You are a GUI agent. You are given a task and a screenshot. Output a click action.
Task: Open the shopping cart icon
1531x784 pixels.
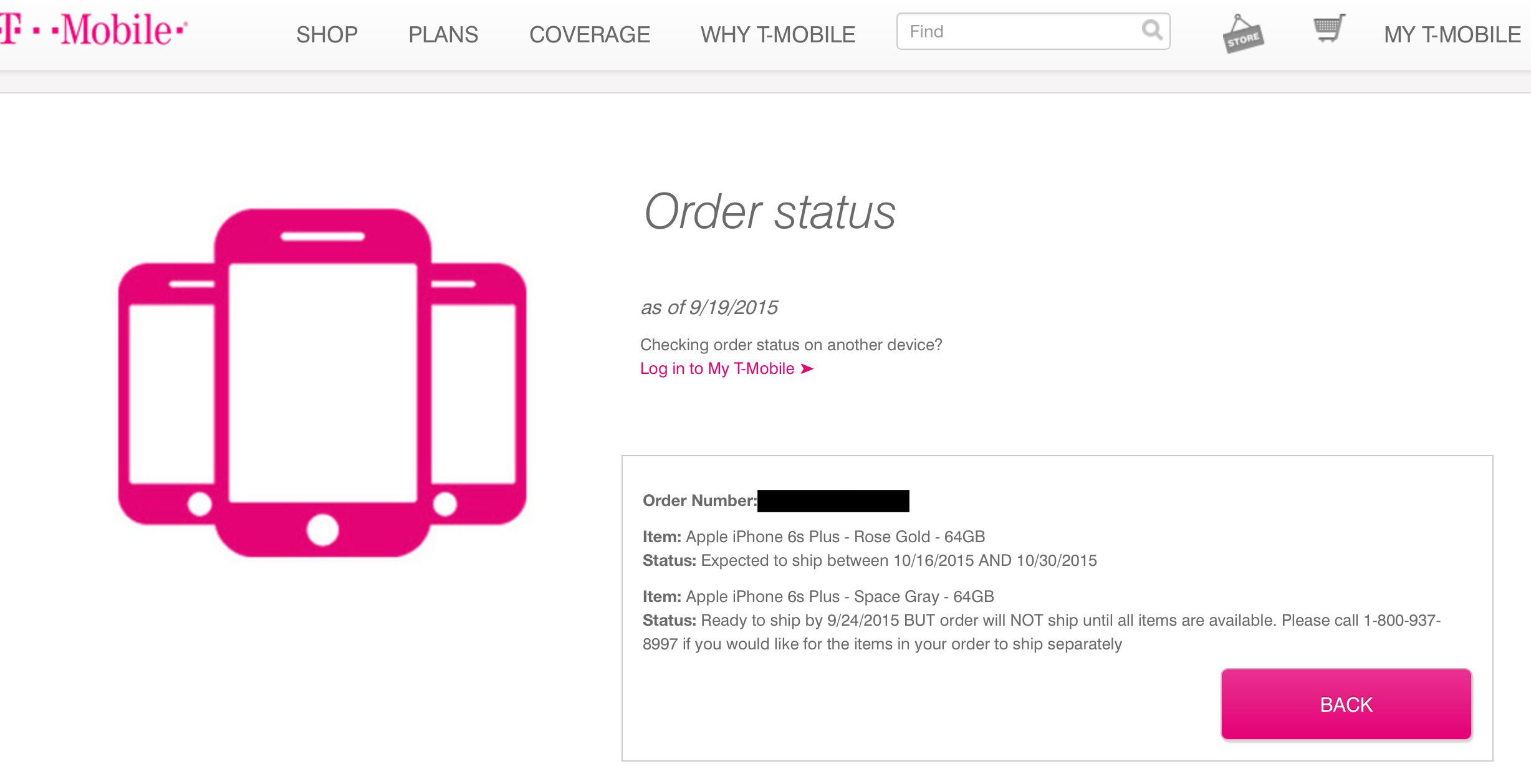pos(1329,29)
